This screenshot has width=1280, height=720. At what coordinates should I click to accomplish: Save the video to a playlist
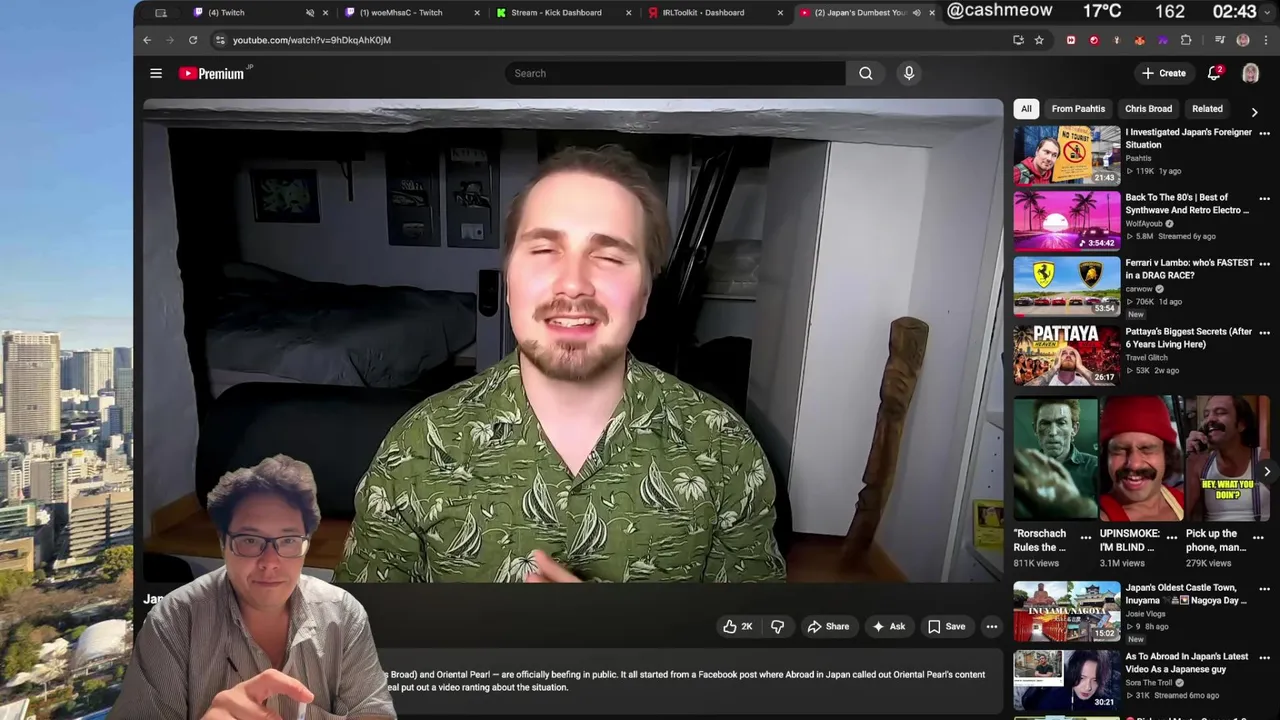946,627
